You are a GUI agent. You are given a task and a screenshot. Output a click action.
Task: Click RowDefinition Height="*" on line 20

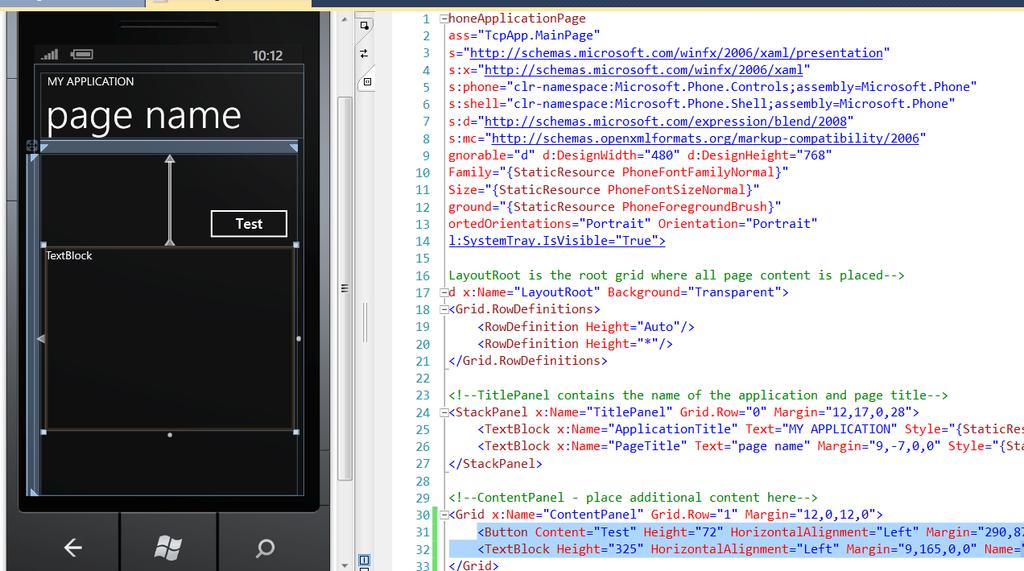(x=575, y=344)
